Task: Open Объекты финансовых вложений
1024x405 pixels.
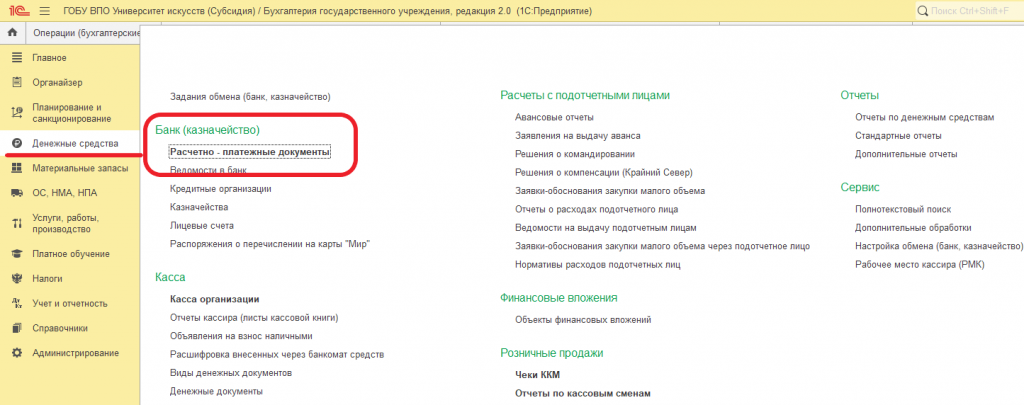Action: coord(583,319)
